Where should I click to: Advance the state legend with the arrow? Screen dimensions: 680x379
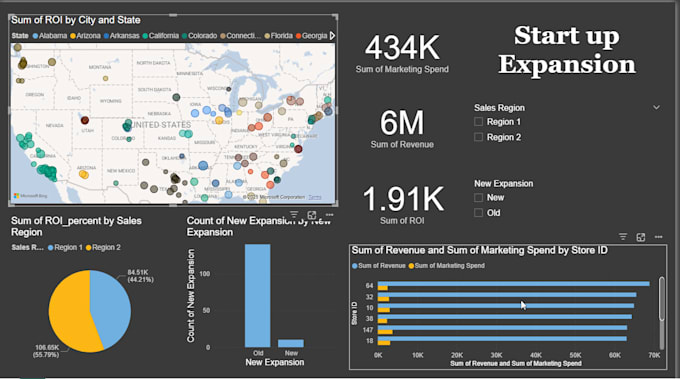click(332, 36)
